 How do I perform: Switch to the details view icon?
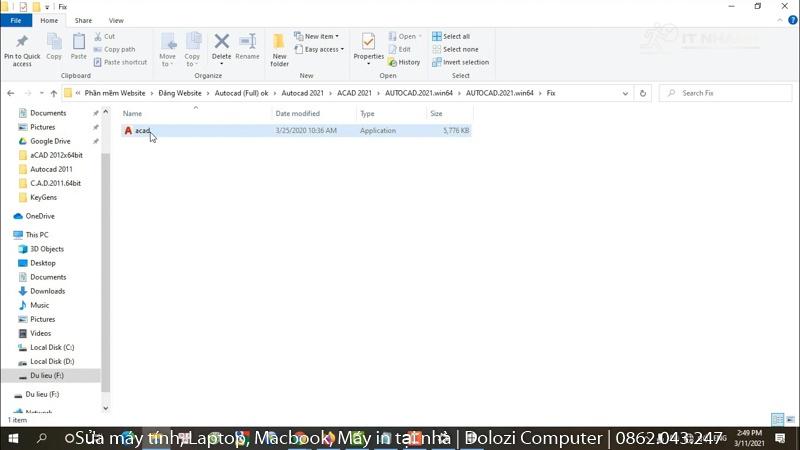777,420
